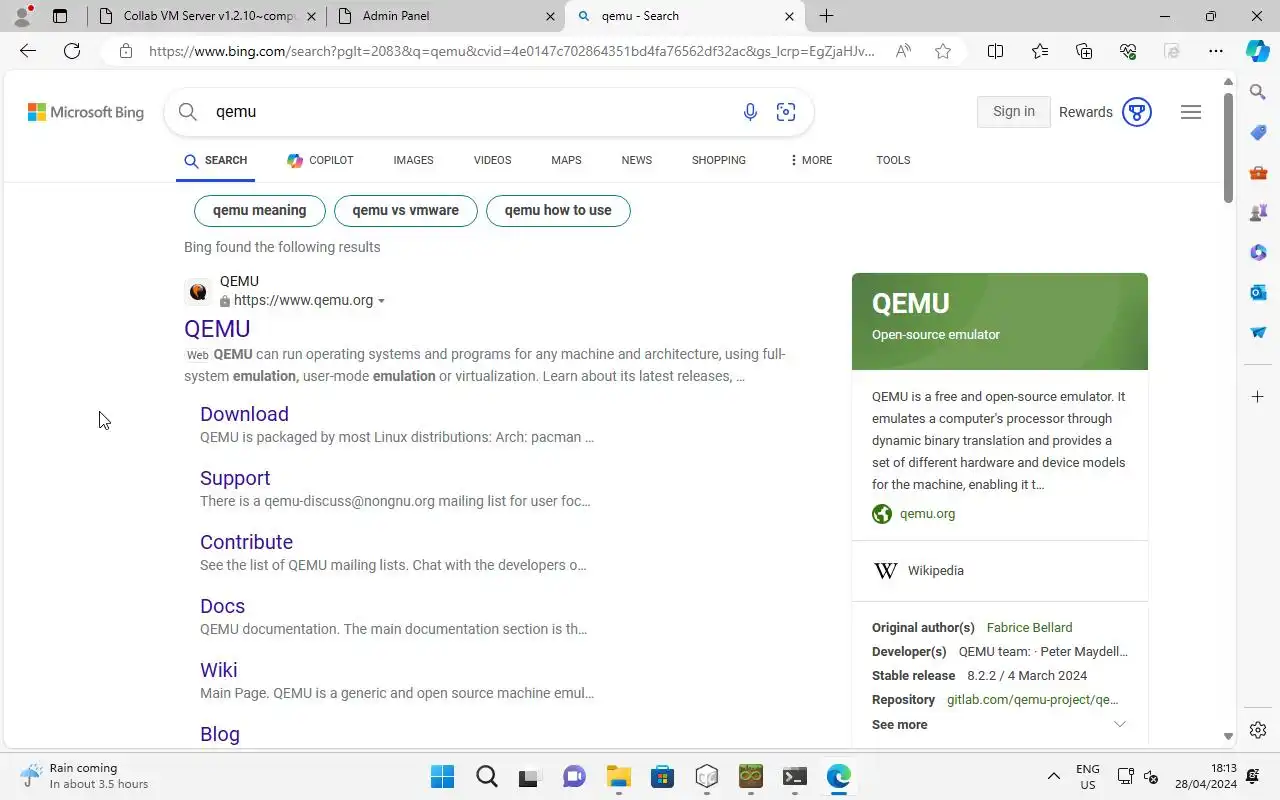Screen dimensions: 1280x800
Task: Open qemu.org link in knowledge panel
Action: 927,514
